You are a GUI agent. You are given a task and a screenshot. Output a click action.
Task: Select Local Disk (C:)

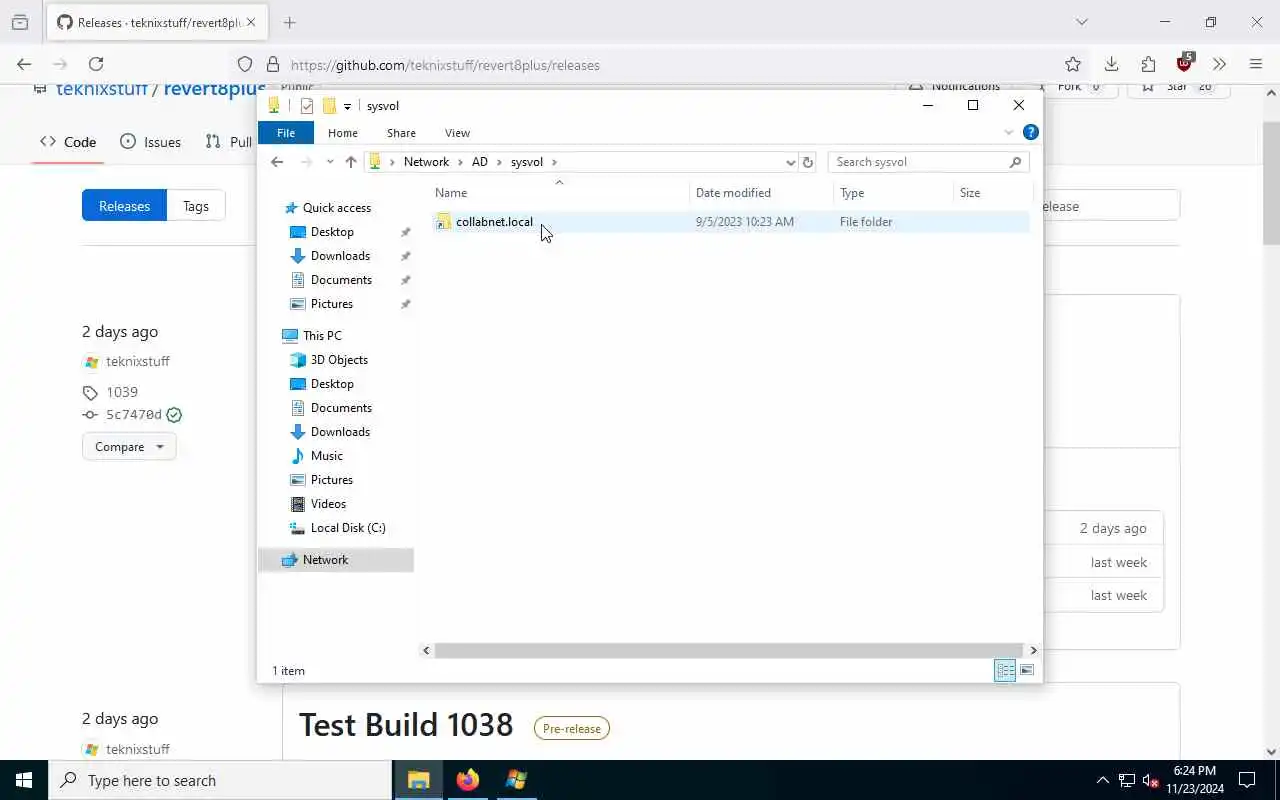347,528
